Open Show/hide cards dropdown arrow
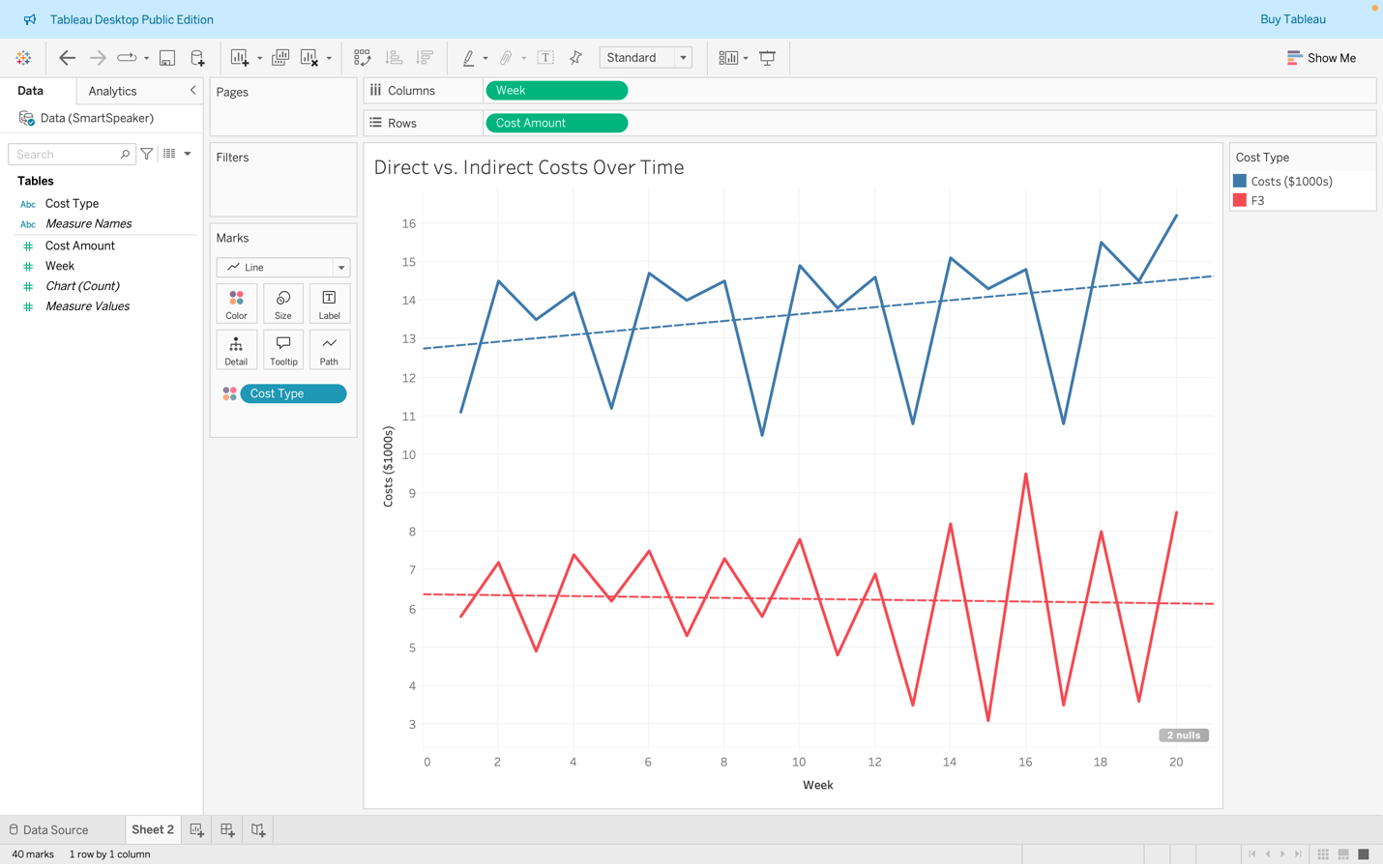 tap(746, 58)
